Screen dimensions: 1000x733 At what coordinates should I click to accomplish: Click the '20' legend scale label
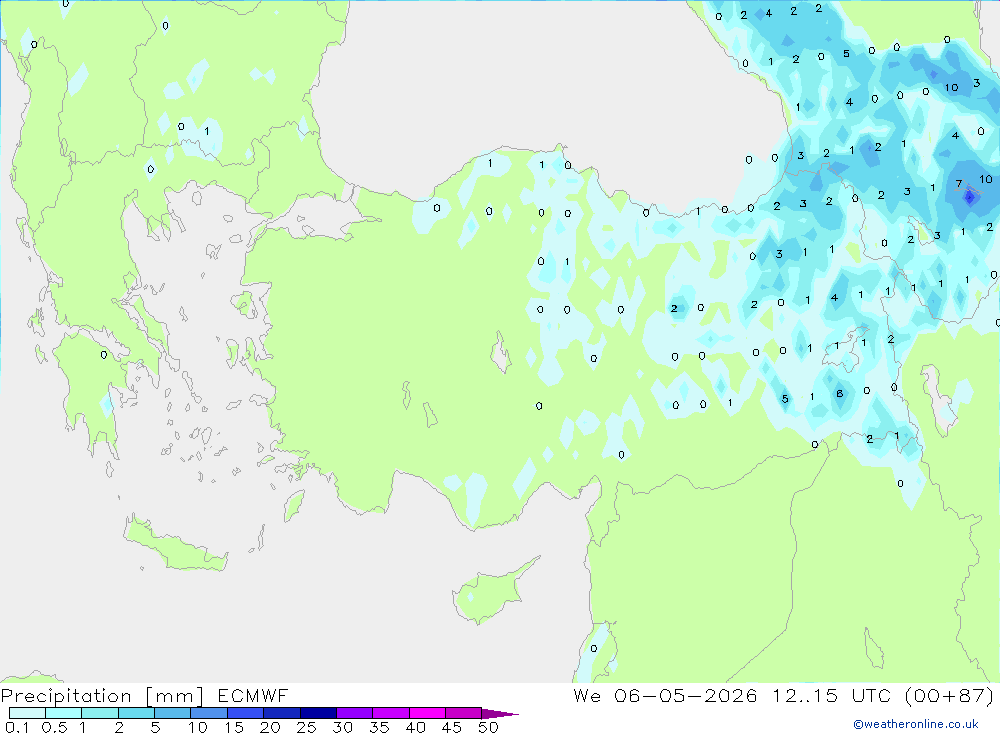(270, 727)
